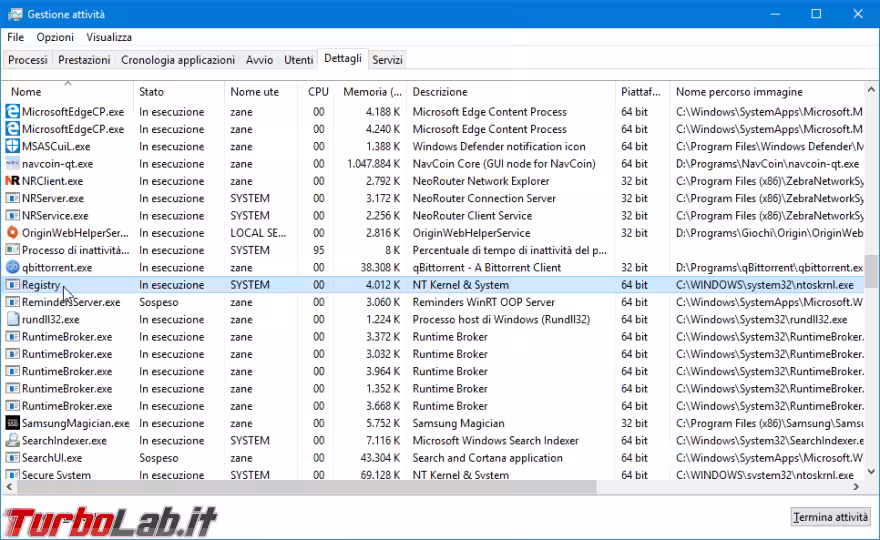
Task: Open the Visualizza menu
Action: [109, 37]
